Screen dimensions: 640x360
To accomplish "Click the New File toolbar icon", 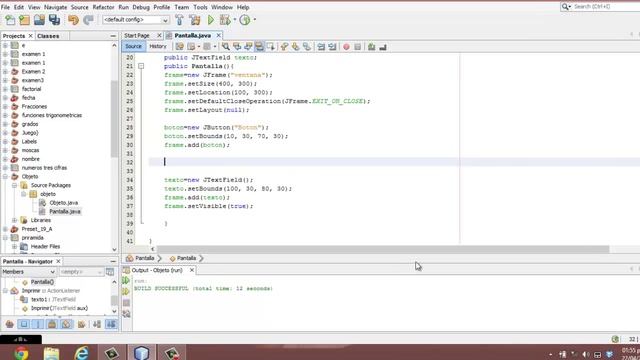I will click(10, 20).
